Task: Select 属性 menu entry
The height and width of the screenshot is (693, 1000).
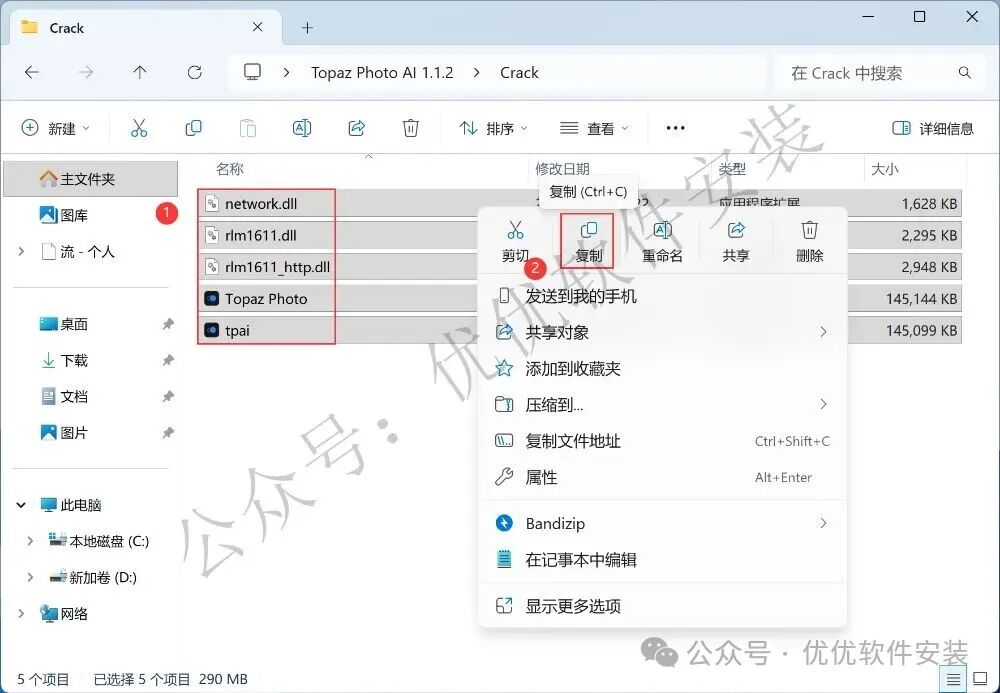Action: point(662,477)
